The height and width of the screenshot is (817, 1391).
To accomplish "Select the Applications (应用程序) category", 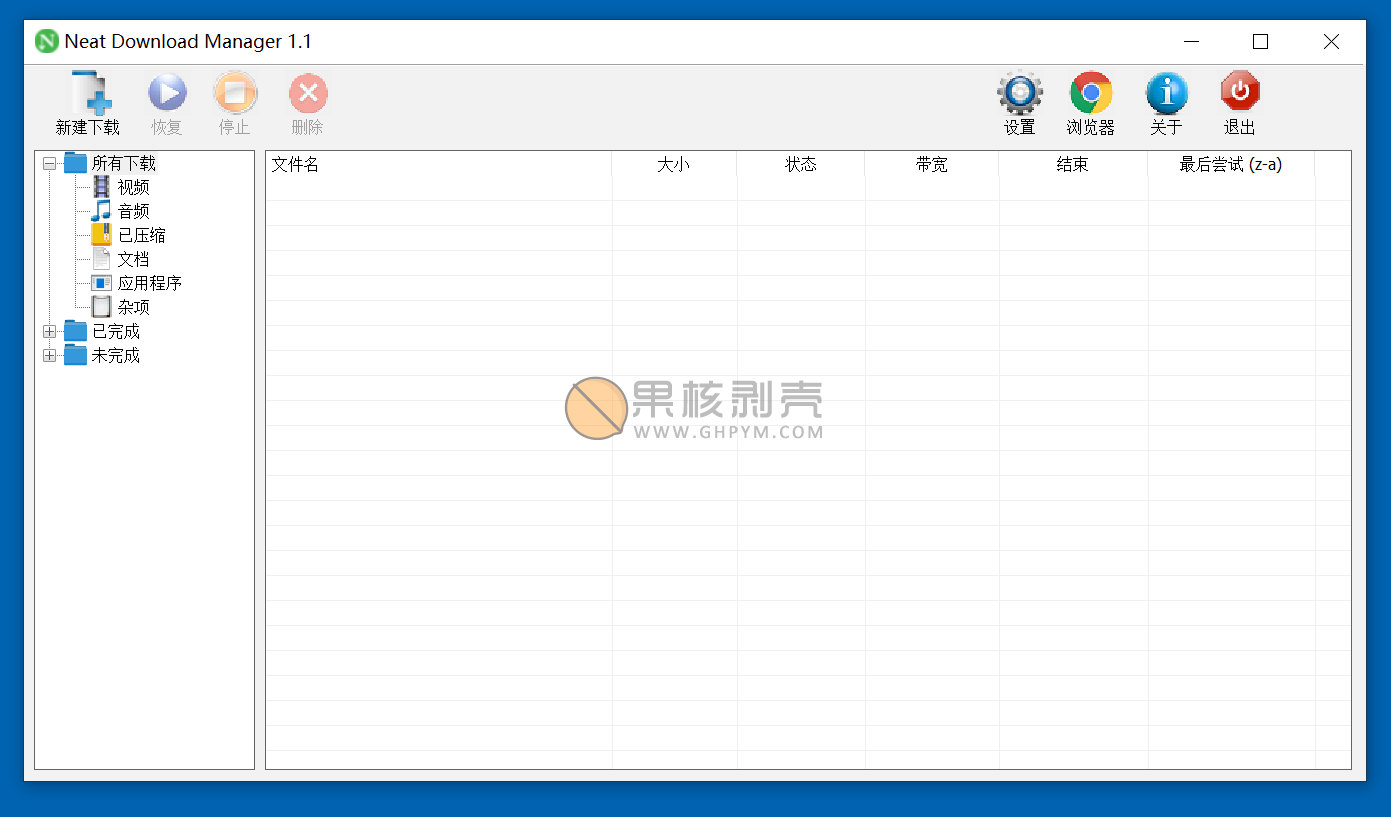I will 148,284.
